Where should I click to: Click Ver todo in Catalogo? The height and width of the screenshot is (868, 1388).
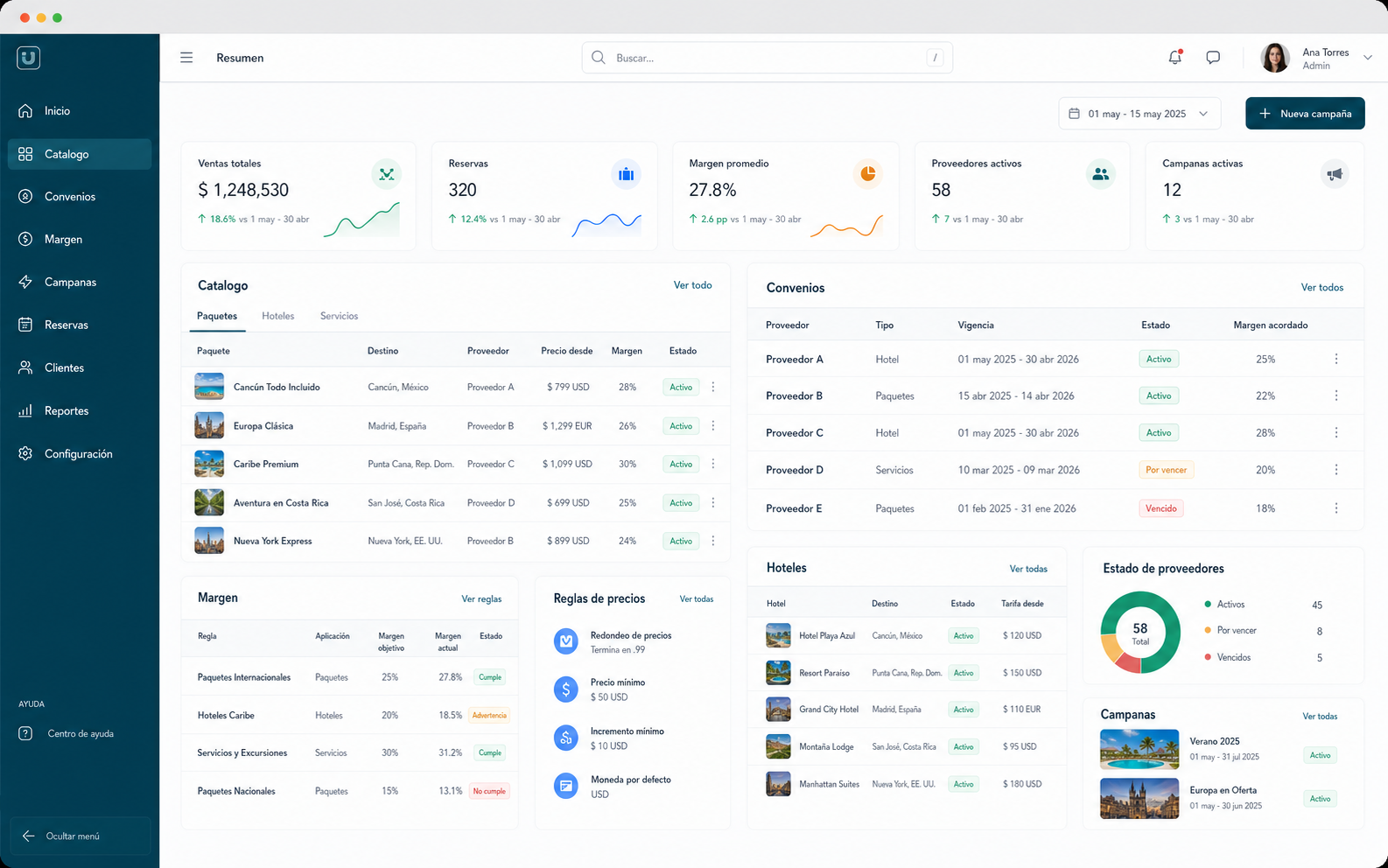pyautogui.click(x=692, y=285)
